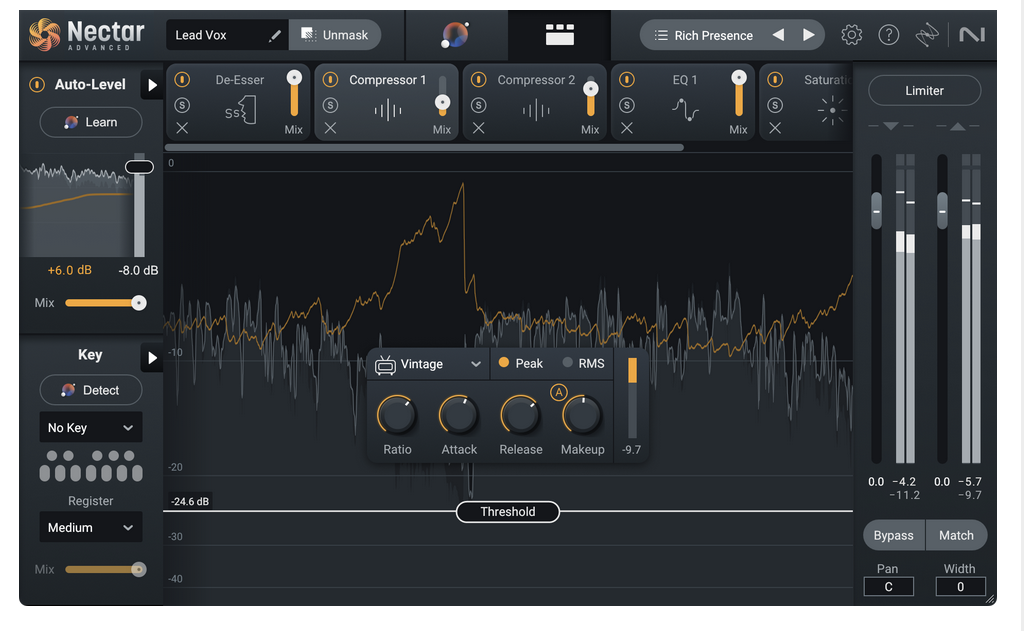Screen dimensions: 1024x631
Task: Remove the Compressor 1 module with X
Action: point(330,129)
